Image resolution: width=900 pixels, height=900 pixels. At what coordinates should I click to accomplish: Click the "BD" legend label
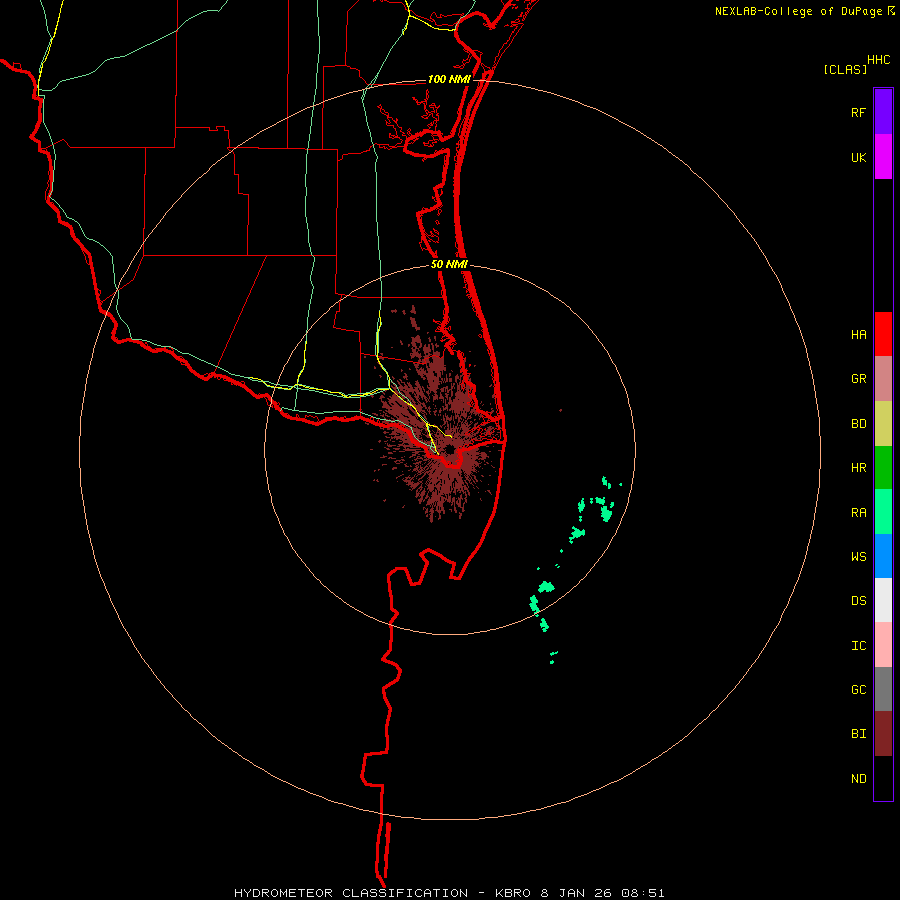click(858, 424)
